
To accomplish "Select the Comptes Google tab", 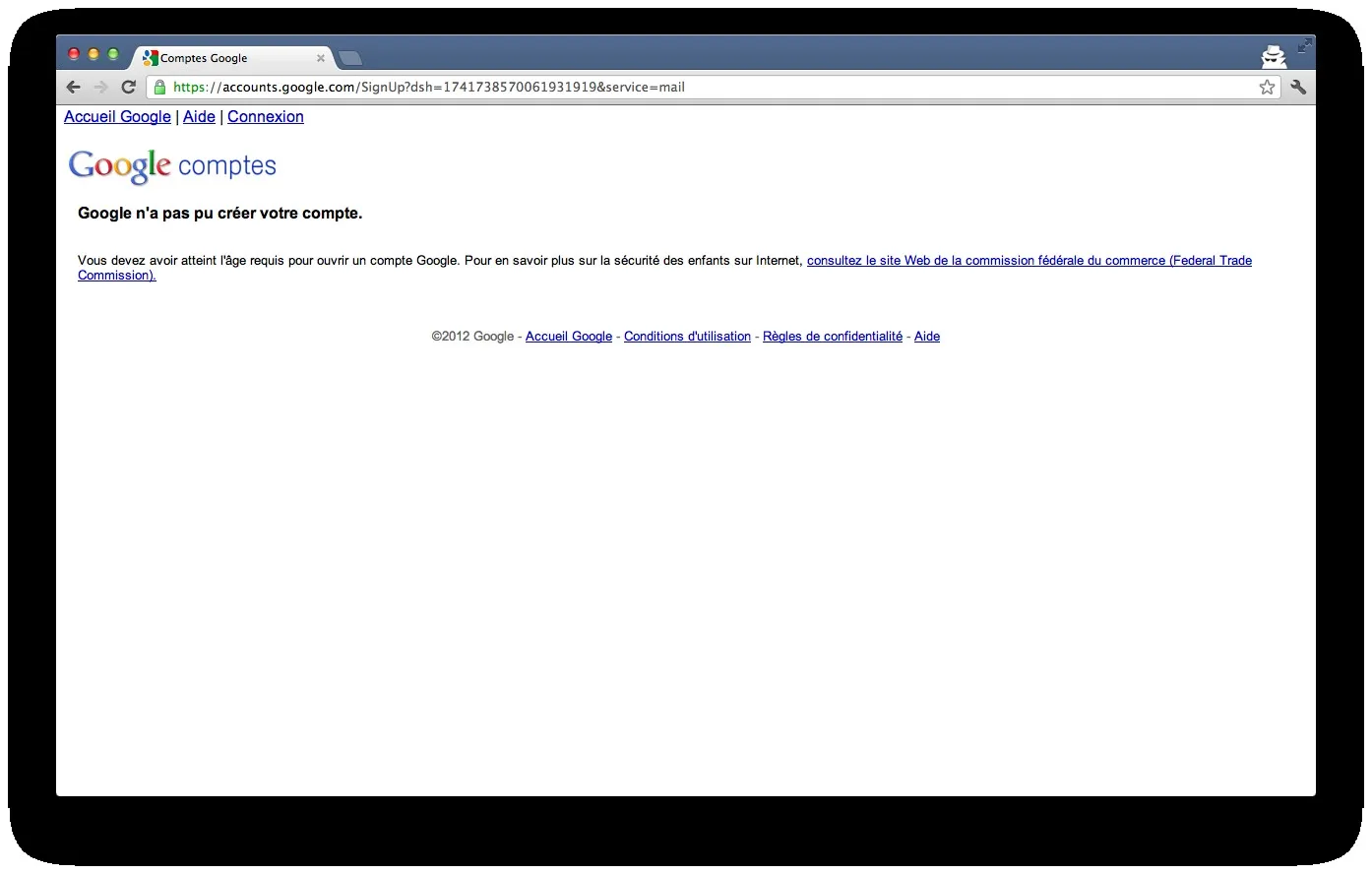I will tap(232, 58).
